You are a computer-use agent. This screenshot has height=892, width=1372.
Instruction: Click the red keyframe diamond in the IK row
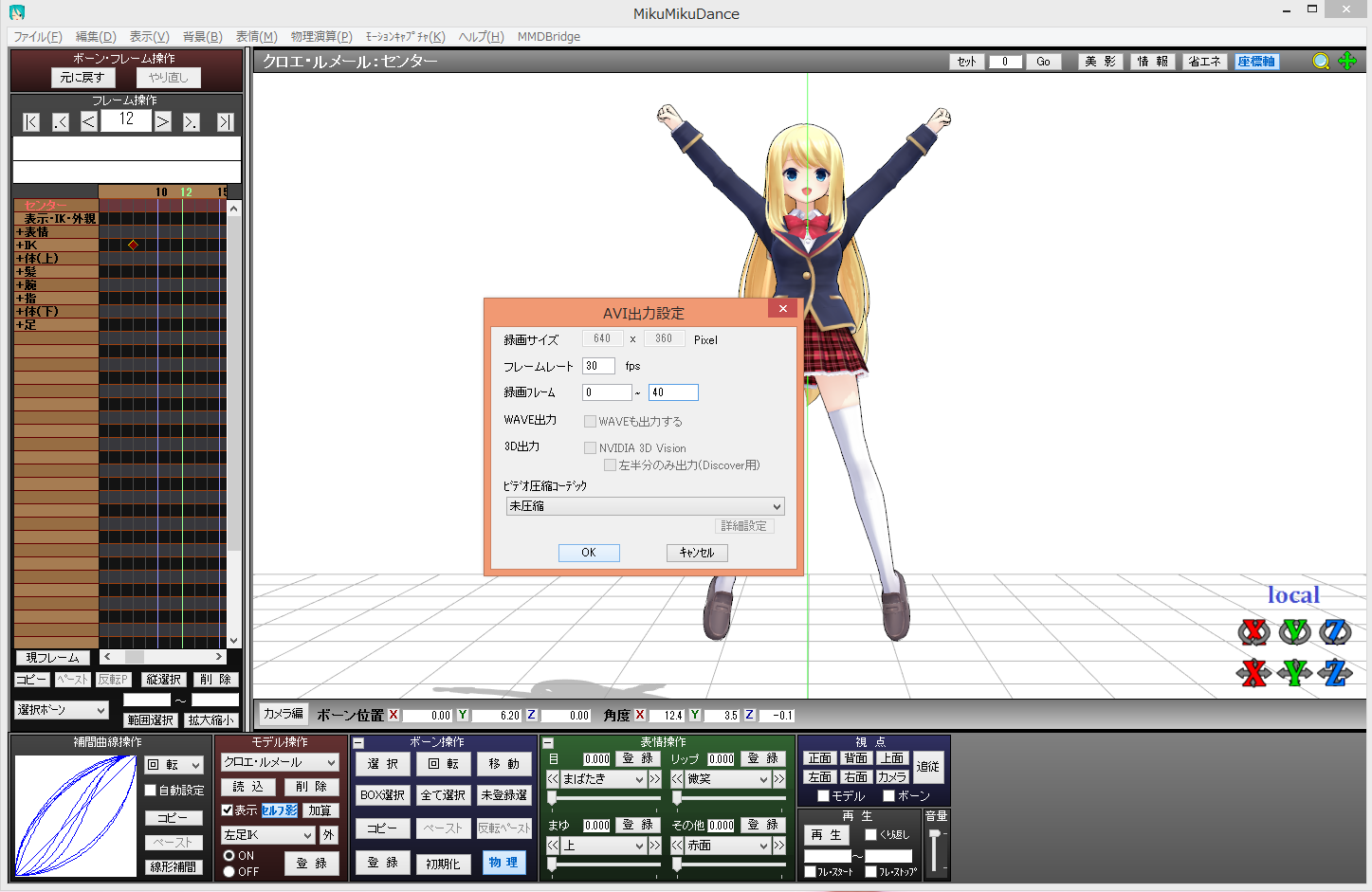click(x=133, y=245)
